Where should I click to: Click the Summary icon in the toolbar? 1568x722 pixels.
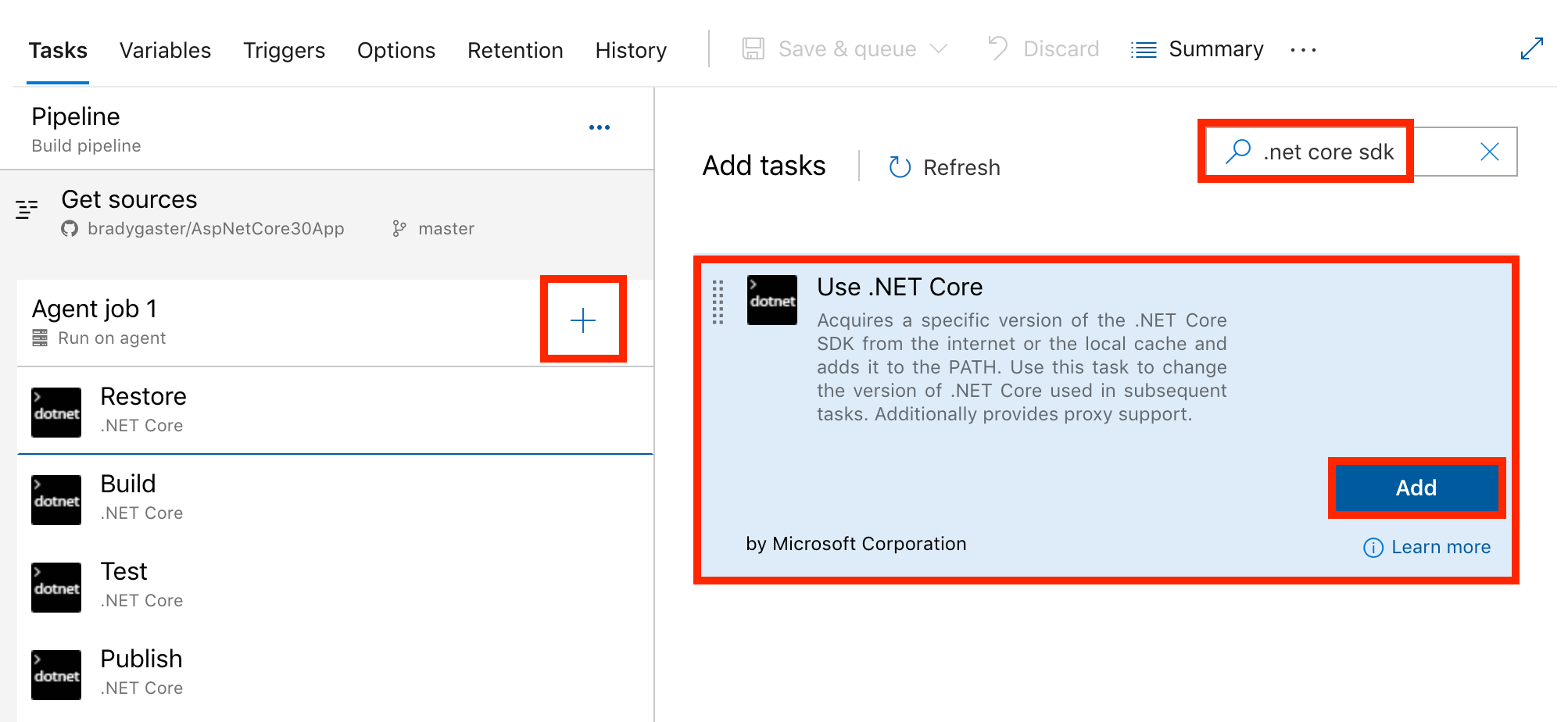pos(1143,48)
